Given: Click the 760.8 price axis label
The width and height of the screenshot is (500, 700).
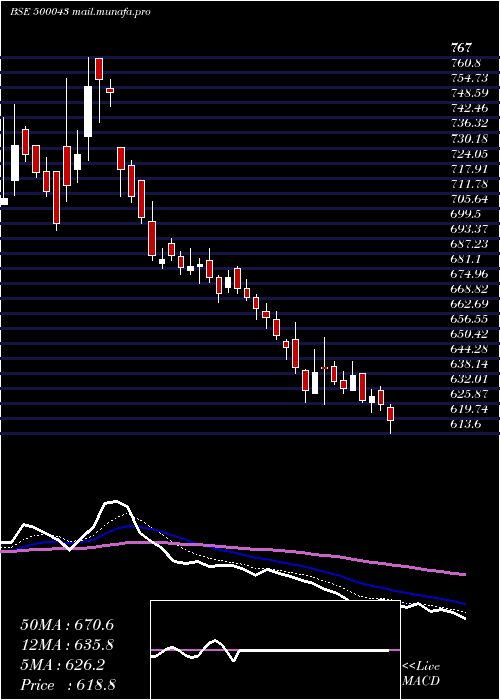Looking at the screenshot, I should coord(468,63).
